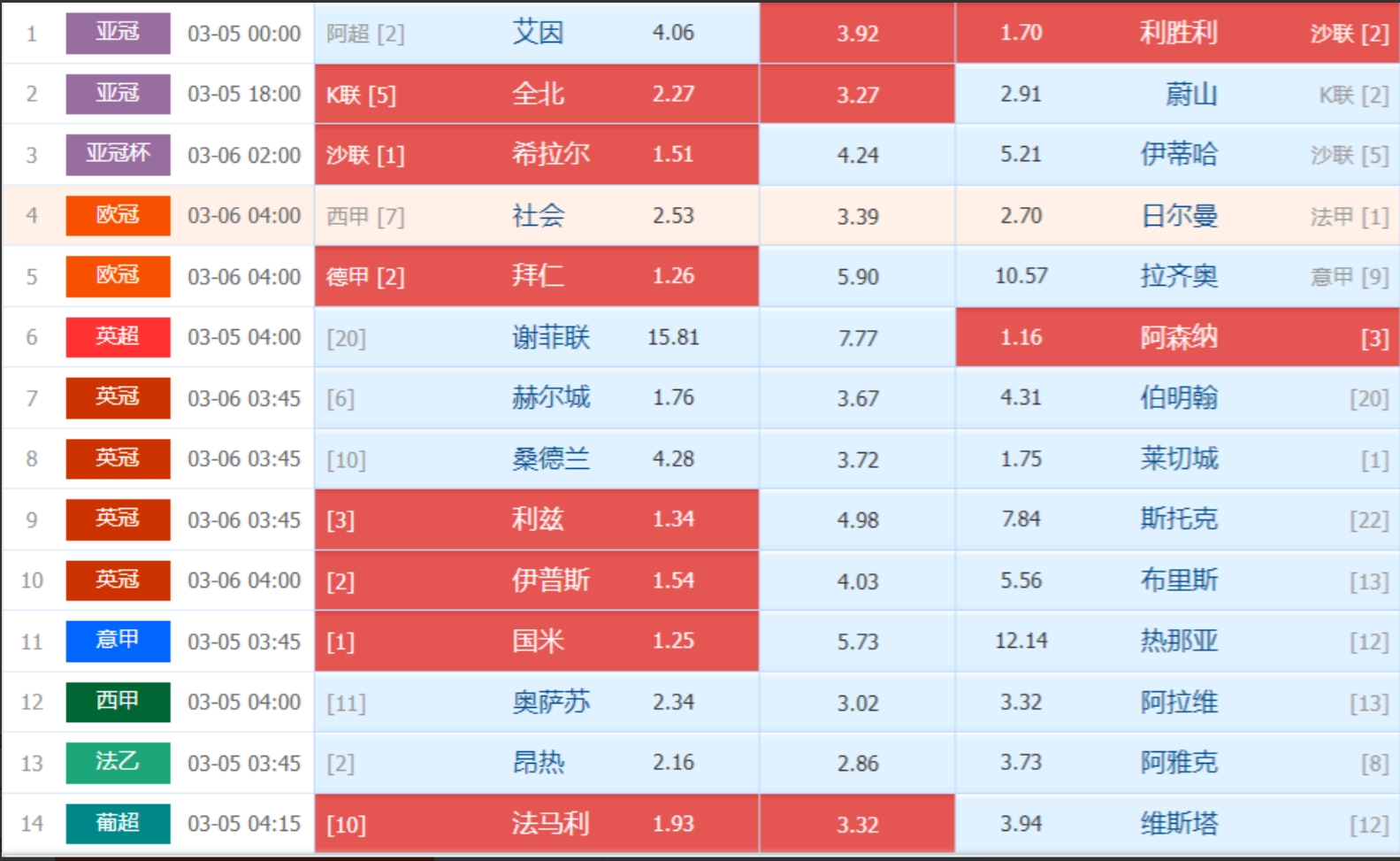Viewport: 1400px width, 861px height.
Task: Click the 欧冠 badge in row 5
Action: point(118,276)
